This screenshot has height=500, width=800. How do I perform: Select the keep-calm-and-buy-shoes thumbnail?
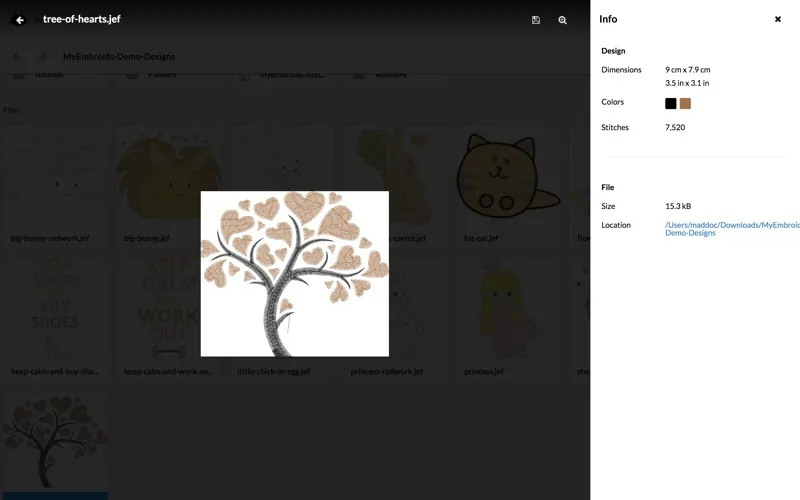(x=55, y=311)
